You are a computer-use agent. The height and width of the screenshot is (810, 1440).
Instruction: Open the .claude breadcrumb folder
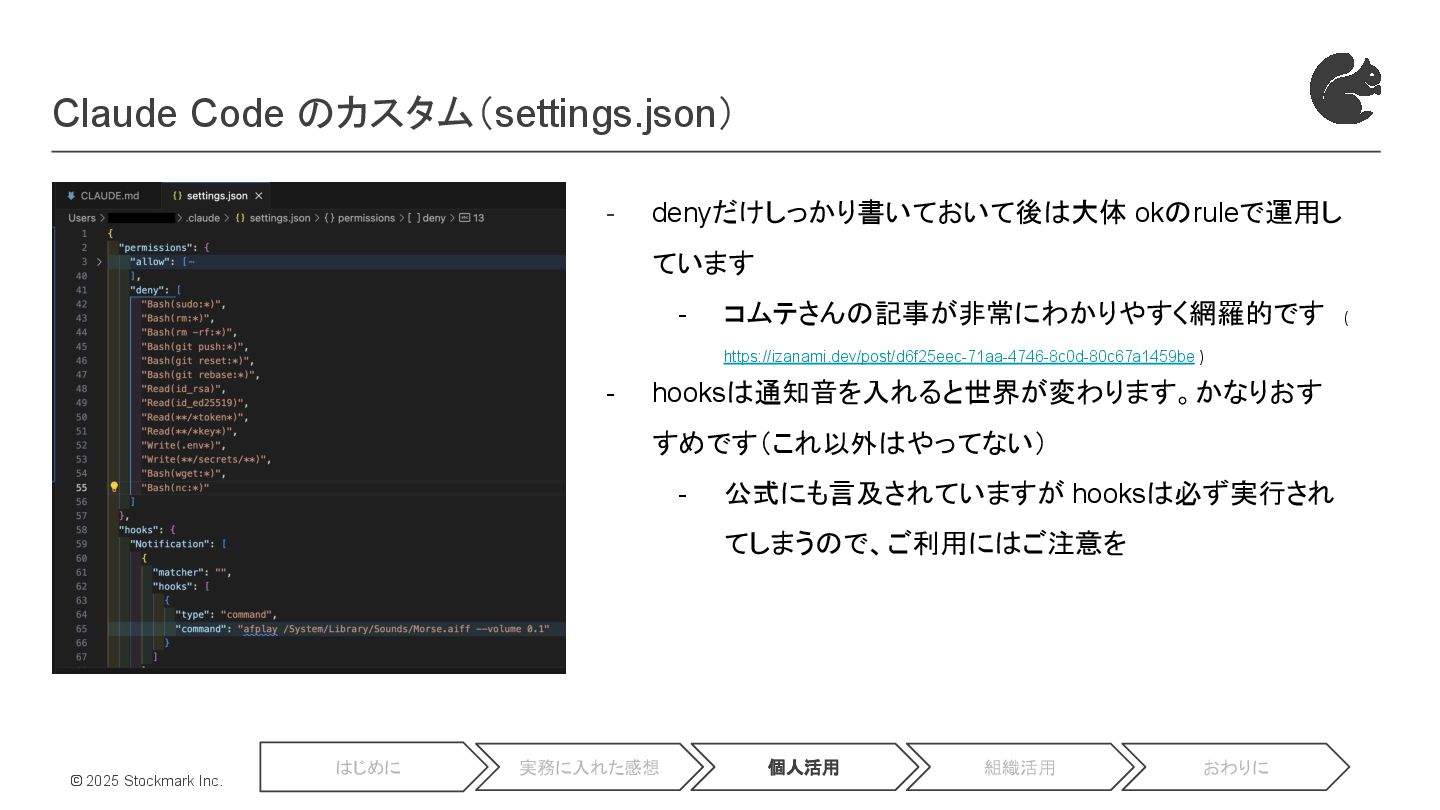point(203,218)
